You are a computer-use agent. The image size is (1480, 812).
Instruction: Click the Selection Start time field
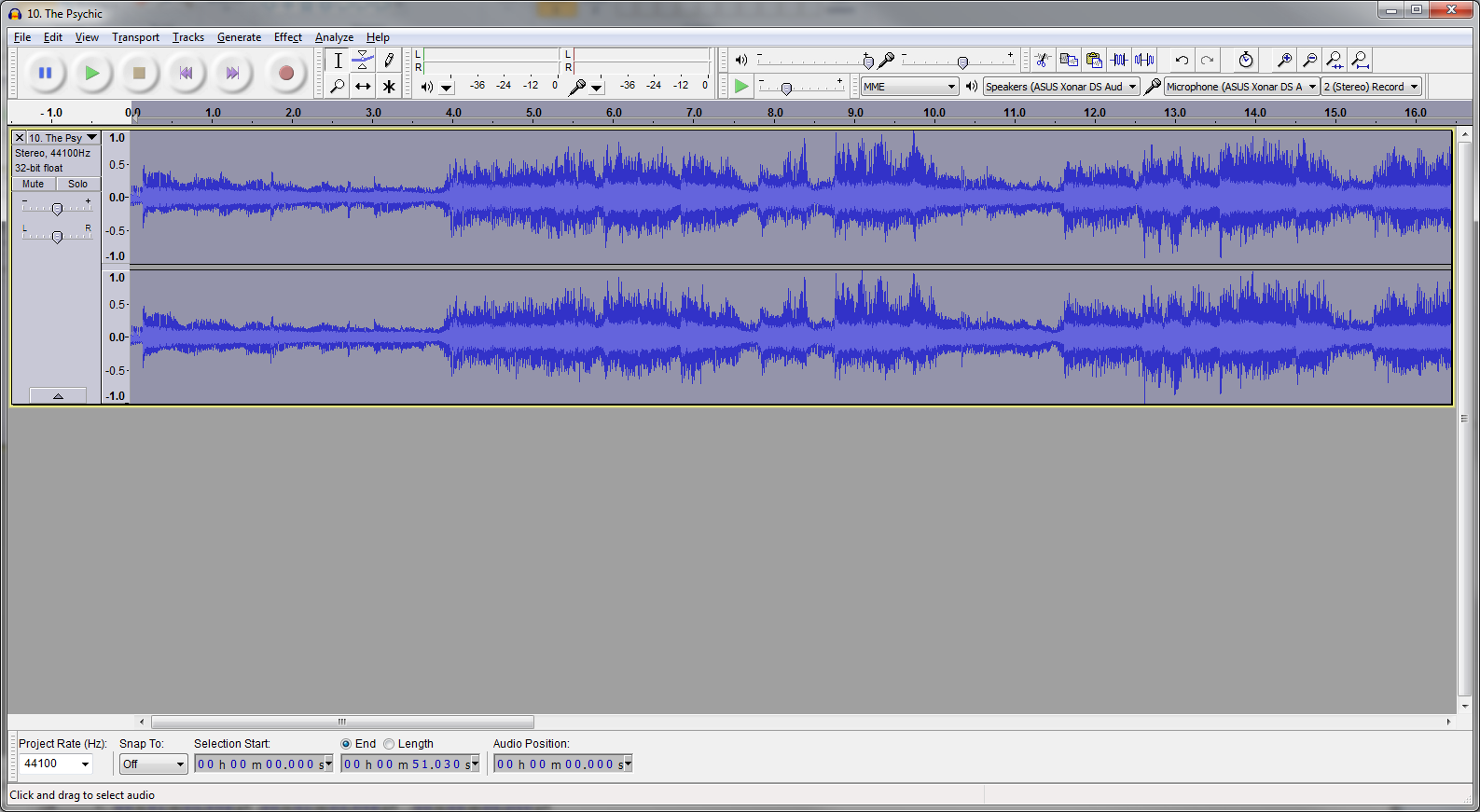264,764
